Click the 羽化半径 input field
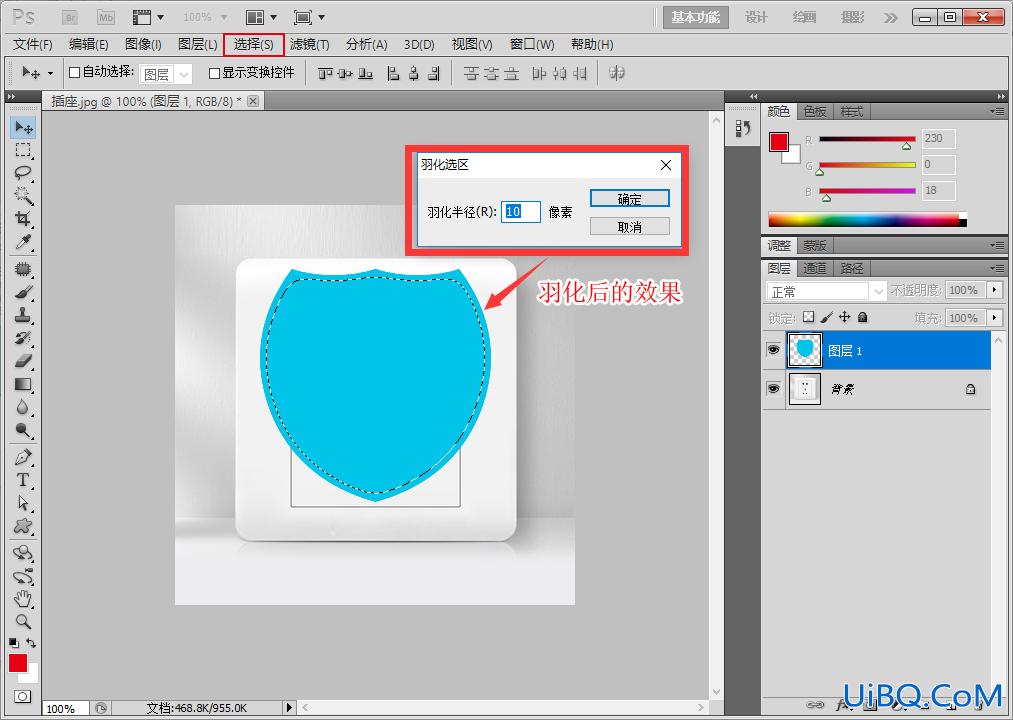The image size is (1013, 720). [x=521, y=212]
